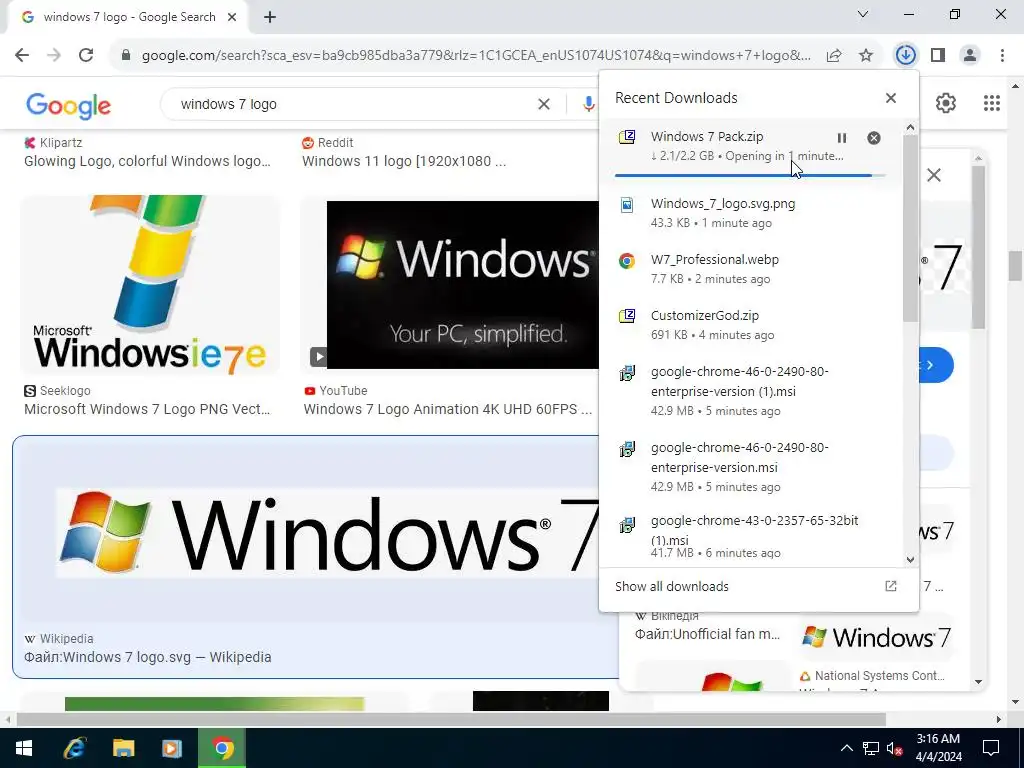Go to Google homepage logo
The height and width of the screenshot is (768, 1024).
tap(69, 105)
